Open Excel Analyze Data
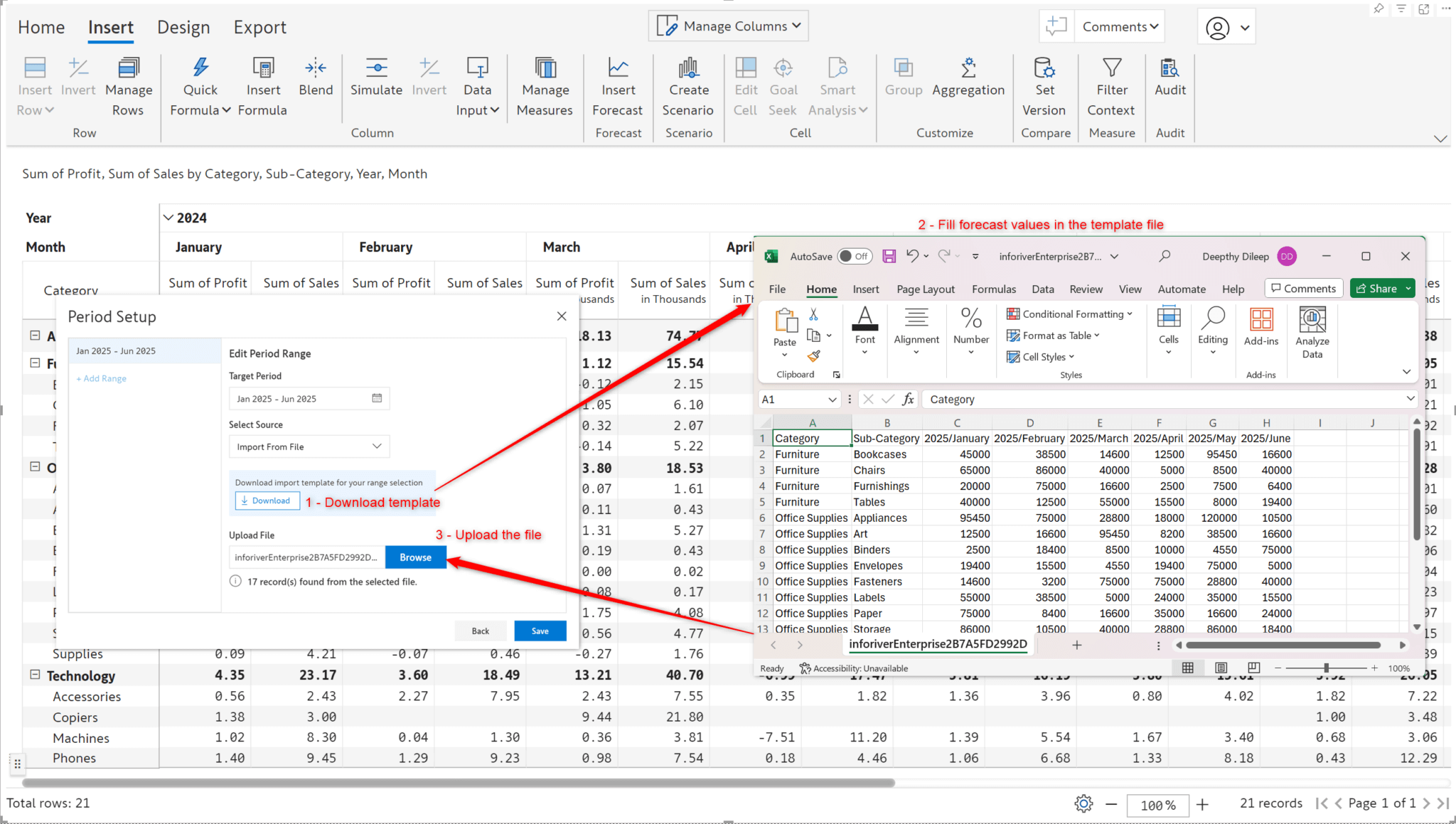 click(x=1312, y=333)
